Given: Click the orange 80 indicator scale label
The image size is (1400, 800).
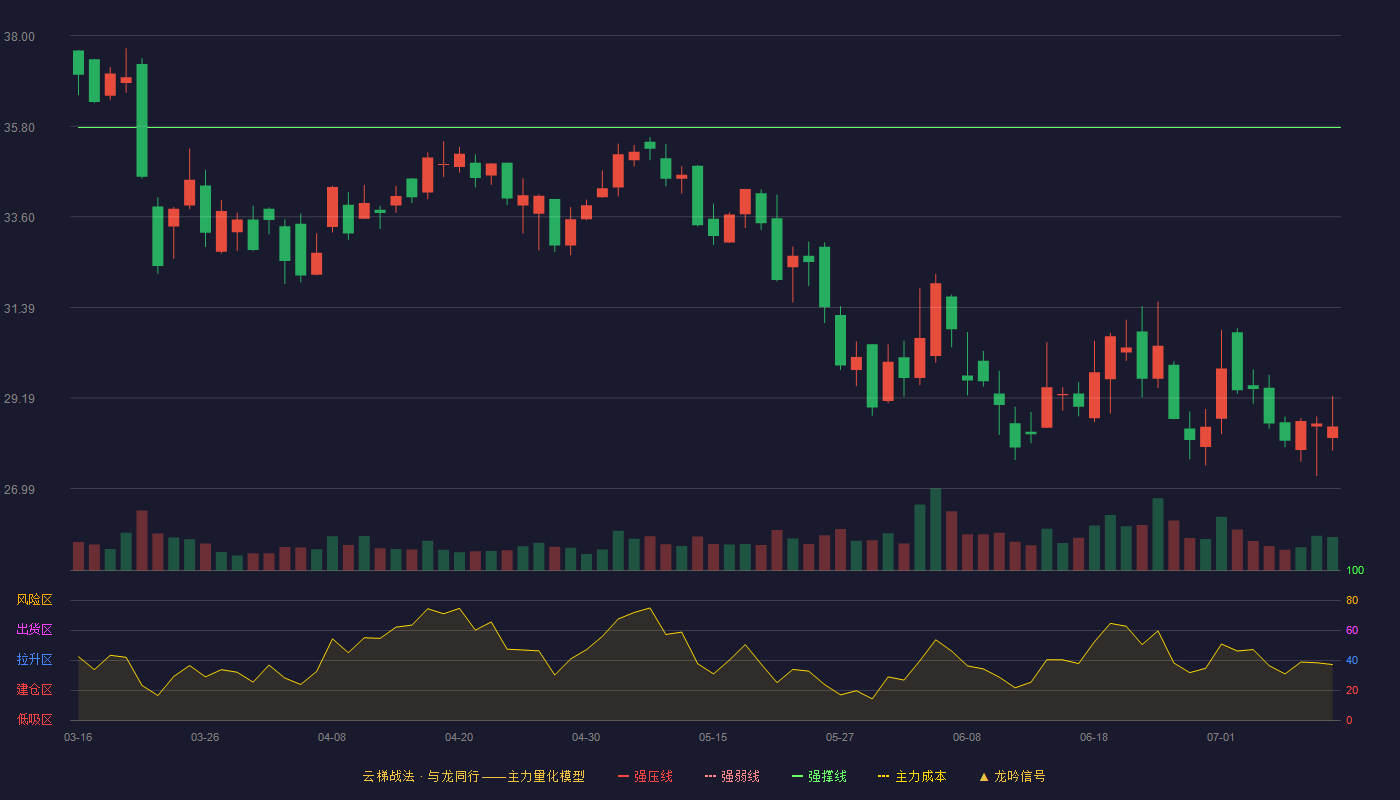Looking at the screenshot, I should click(1352, 600).
